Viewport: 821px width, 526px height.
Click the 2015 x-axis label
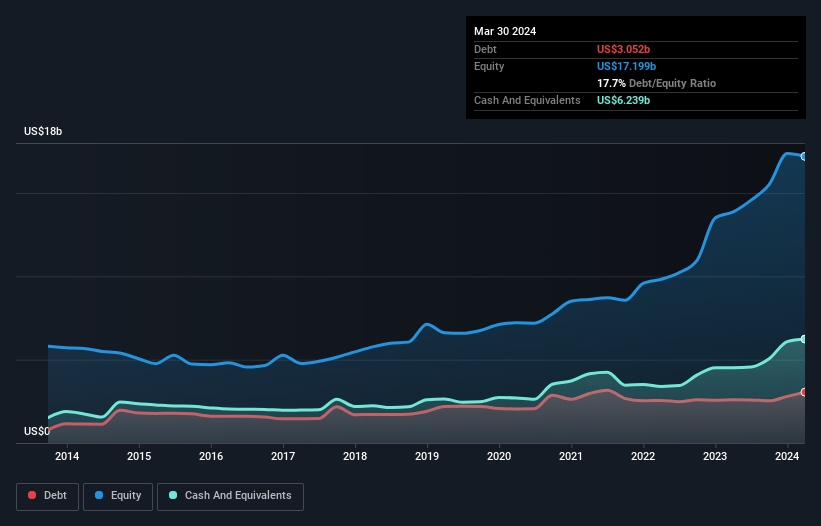pyautogui.click(x=139, y=456)
